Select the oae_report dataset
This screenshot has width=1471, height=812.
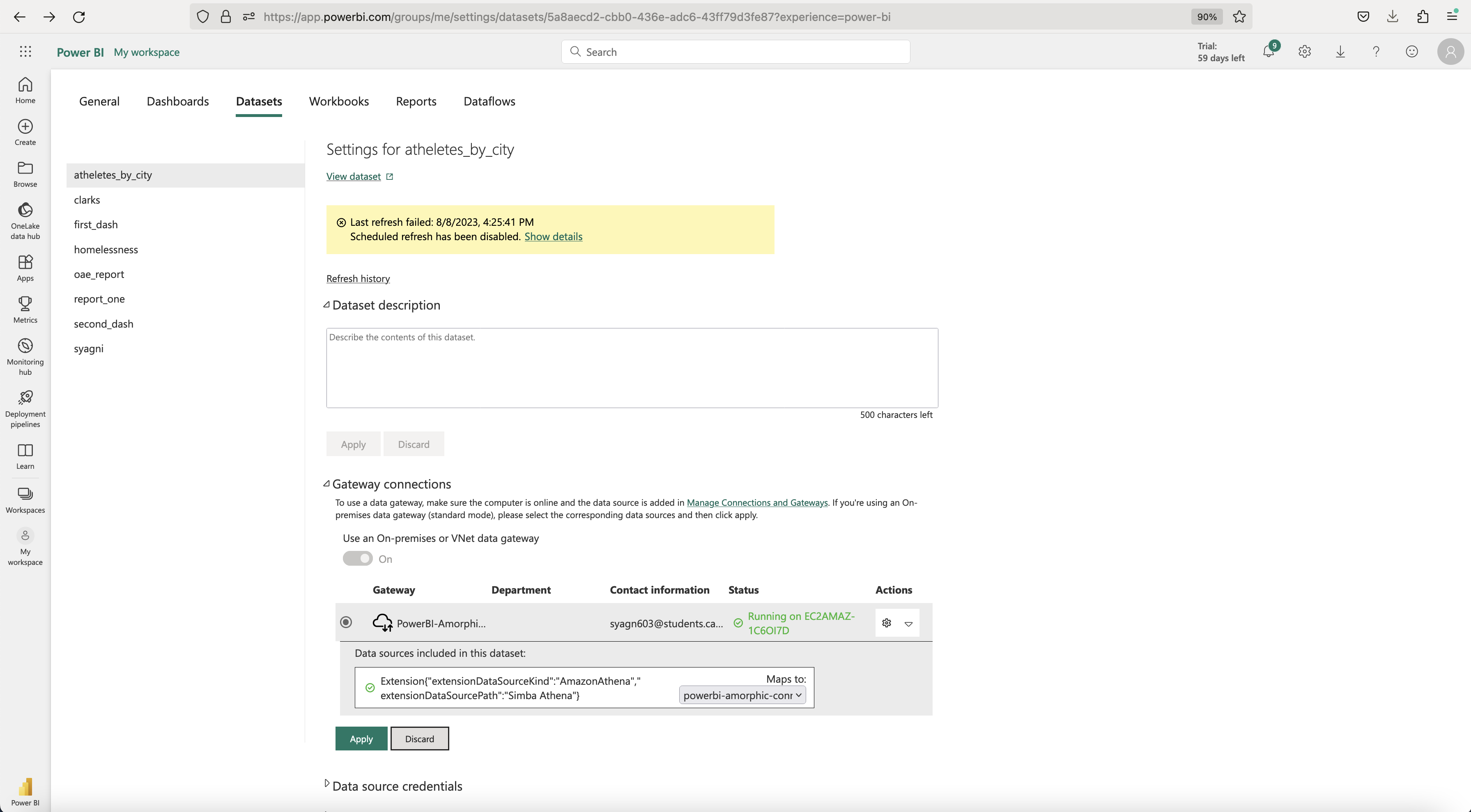pos(185,274)
